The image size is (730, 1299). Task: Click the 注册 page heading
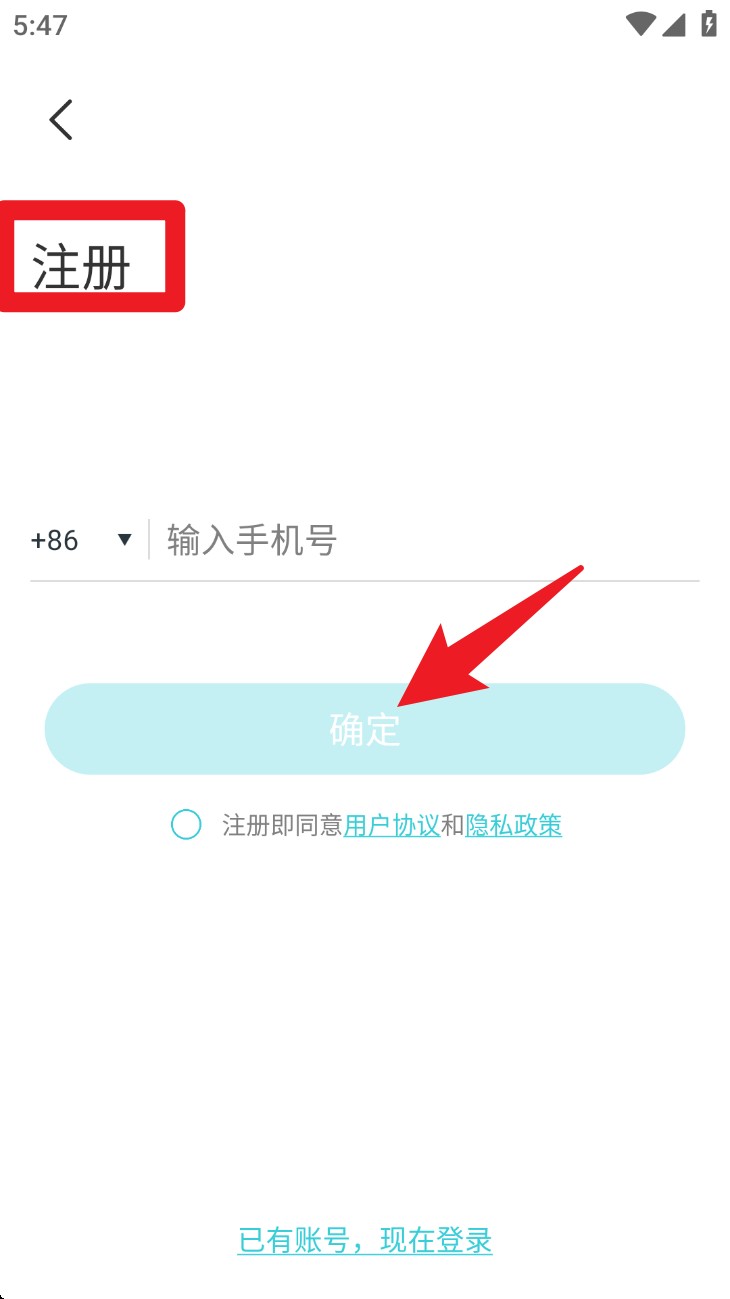point(82,266)
